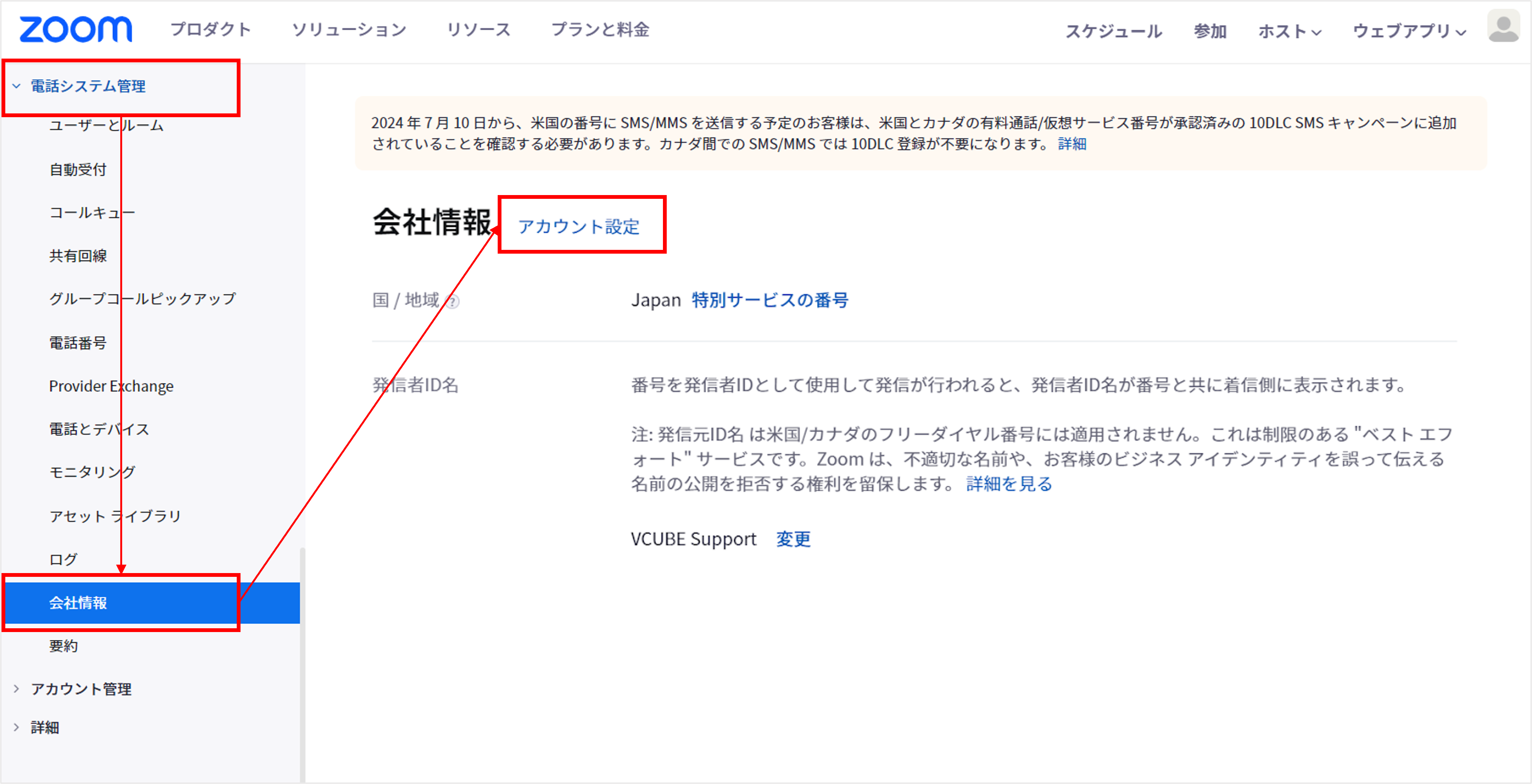Collapse the 電話システム管理 section

[17, 86]
